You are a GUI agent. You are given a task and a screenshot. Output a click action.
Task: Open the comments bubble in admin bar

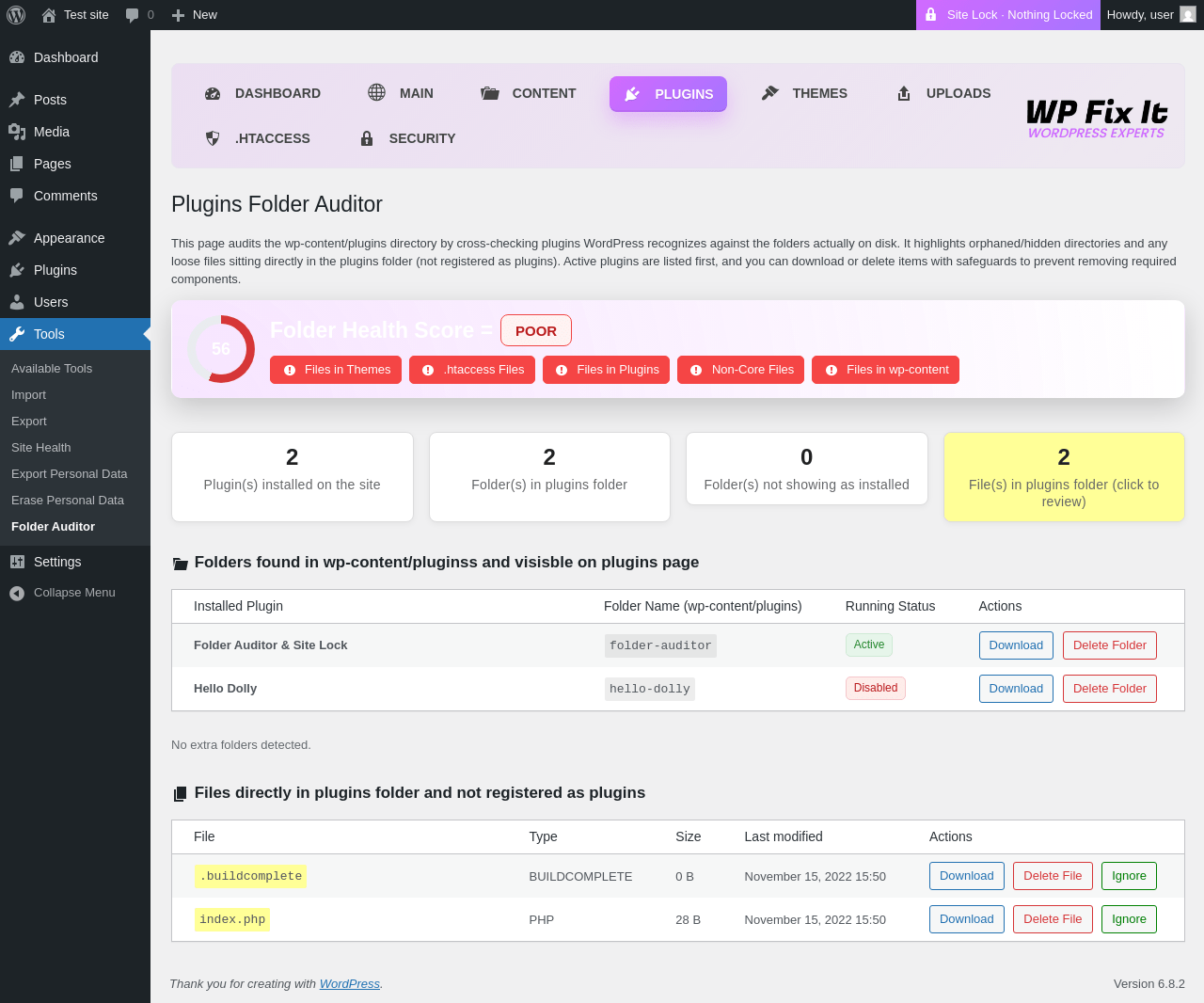pos(133,15)
